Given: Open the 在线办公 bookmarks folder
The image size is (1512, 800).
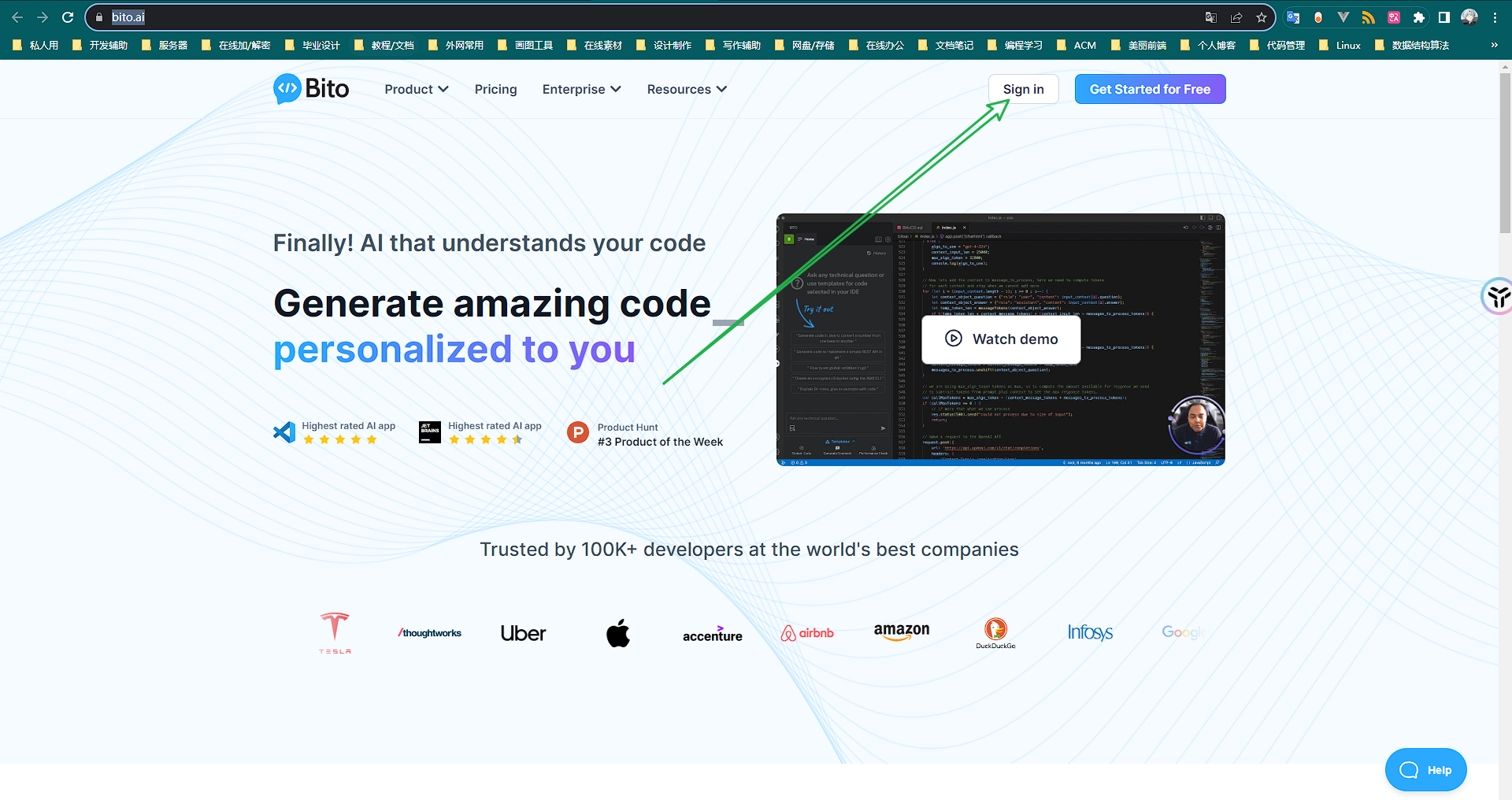Looking at the screenshot, I should coord(876,46).
